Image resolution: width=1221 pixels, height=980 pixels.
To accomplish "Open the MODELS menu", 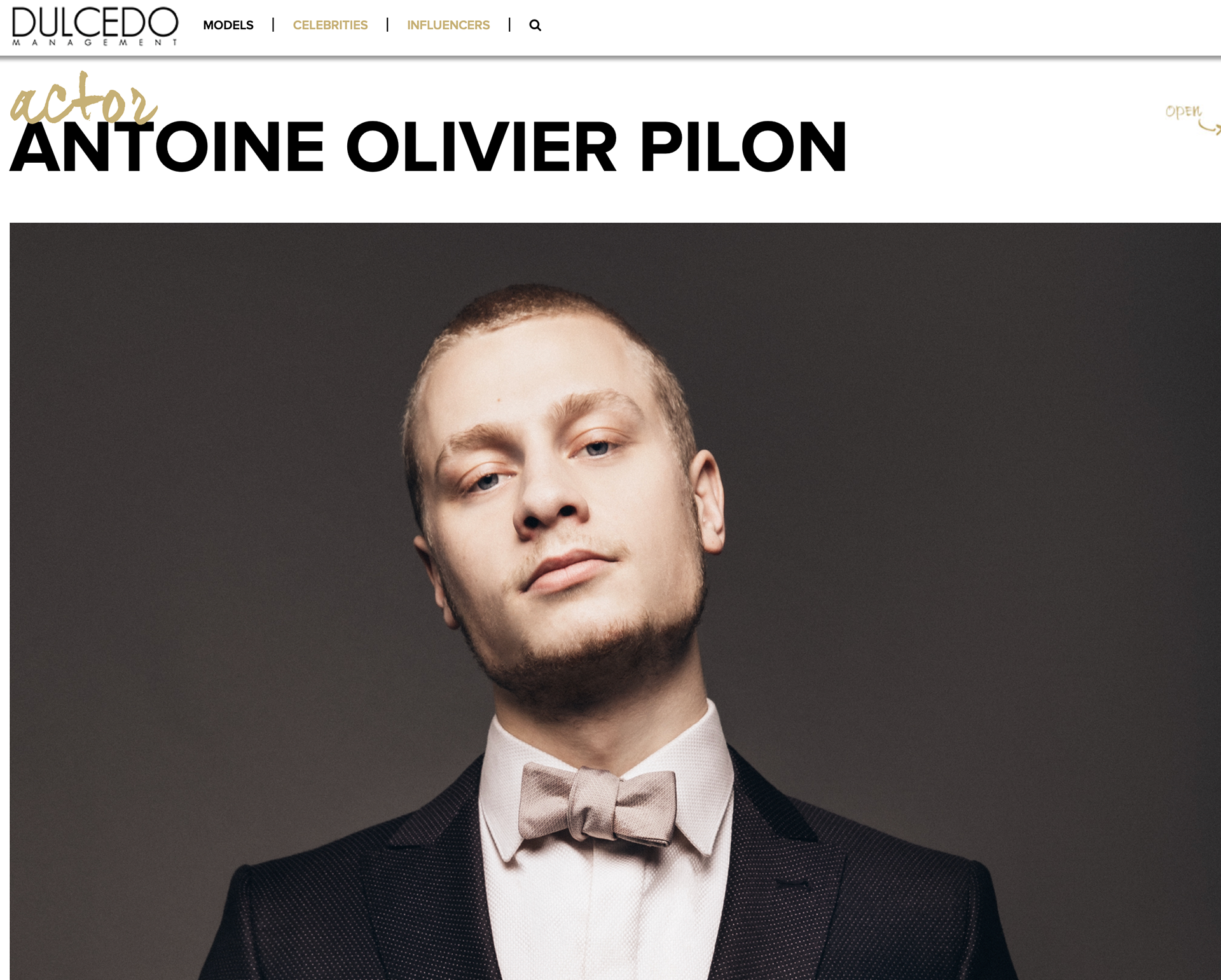I will 228,25.
